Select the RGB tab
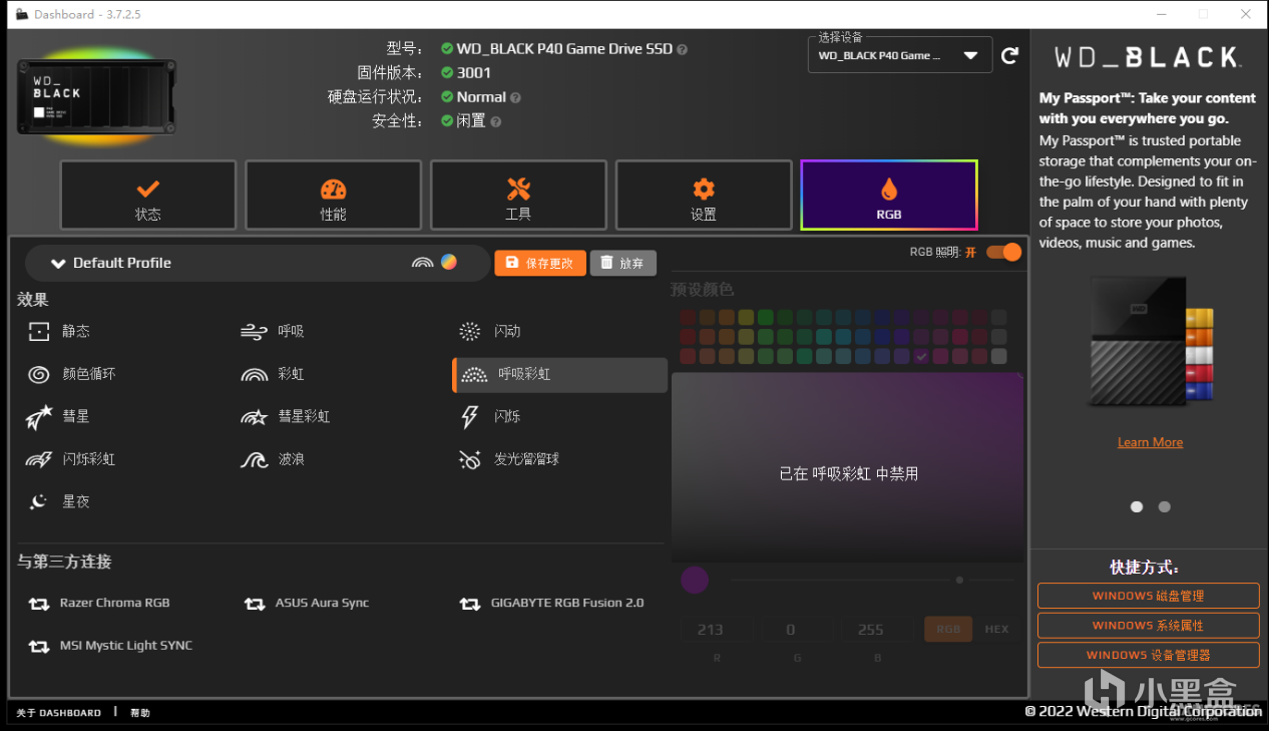The image size is (1274, 736). (x=889, y=196)
